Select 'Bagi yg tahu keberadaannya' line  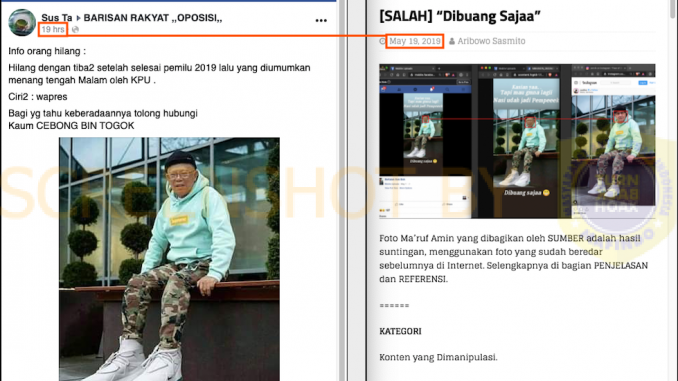tap(103, 113)
